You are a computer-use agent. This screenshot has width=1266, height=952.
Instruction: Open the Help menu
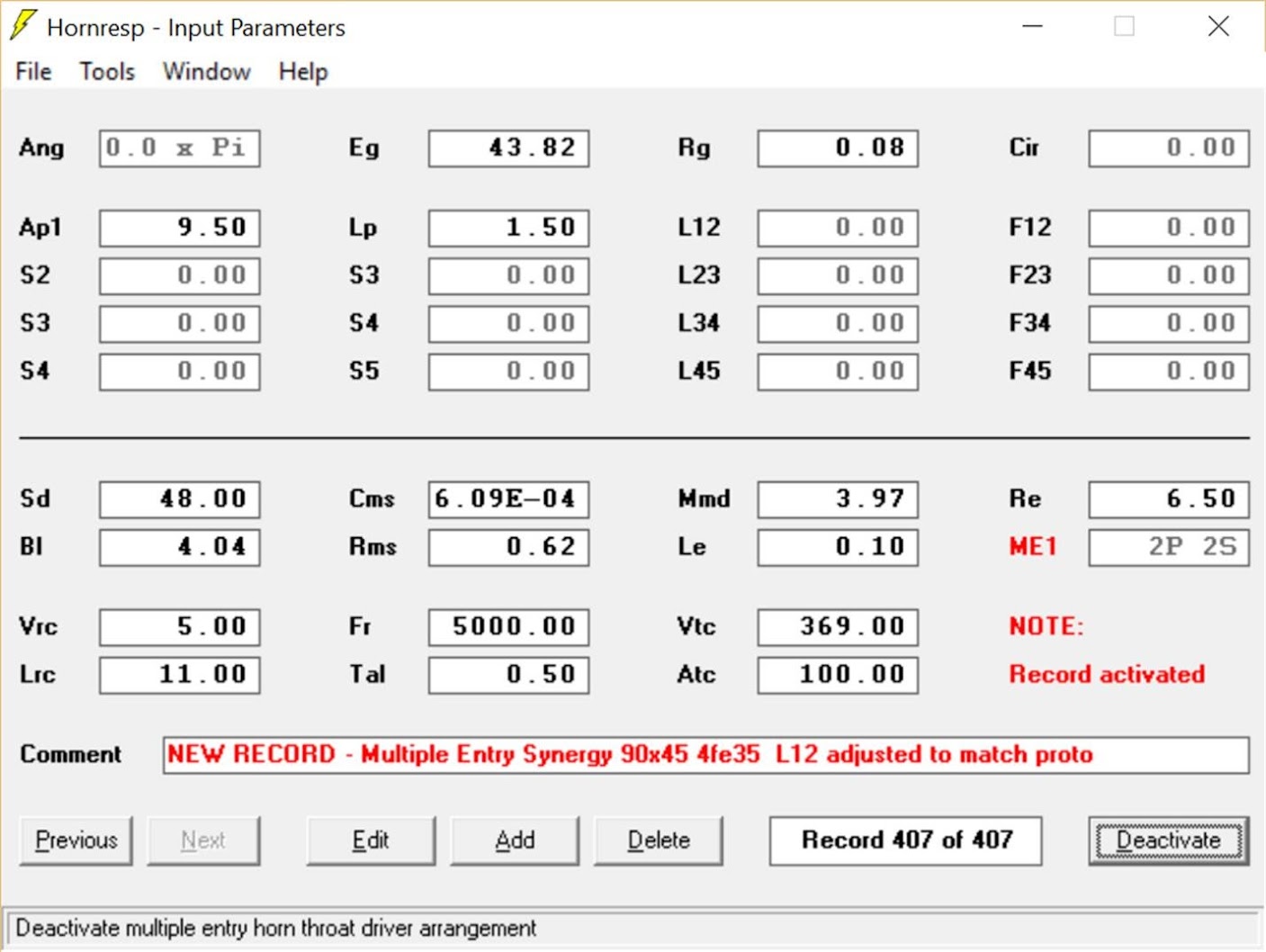303,71
